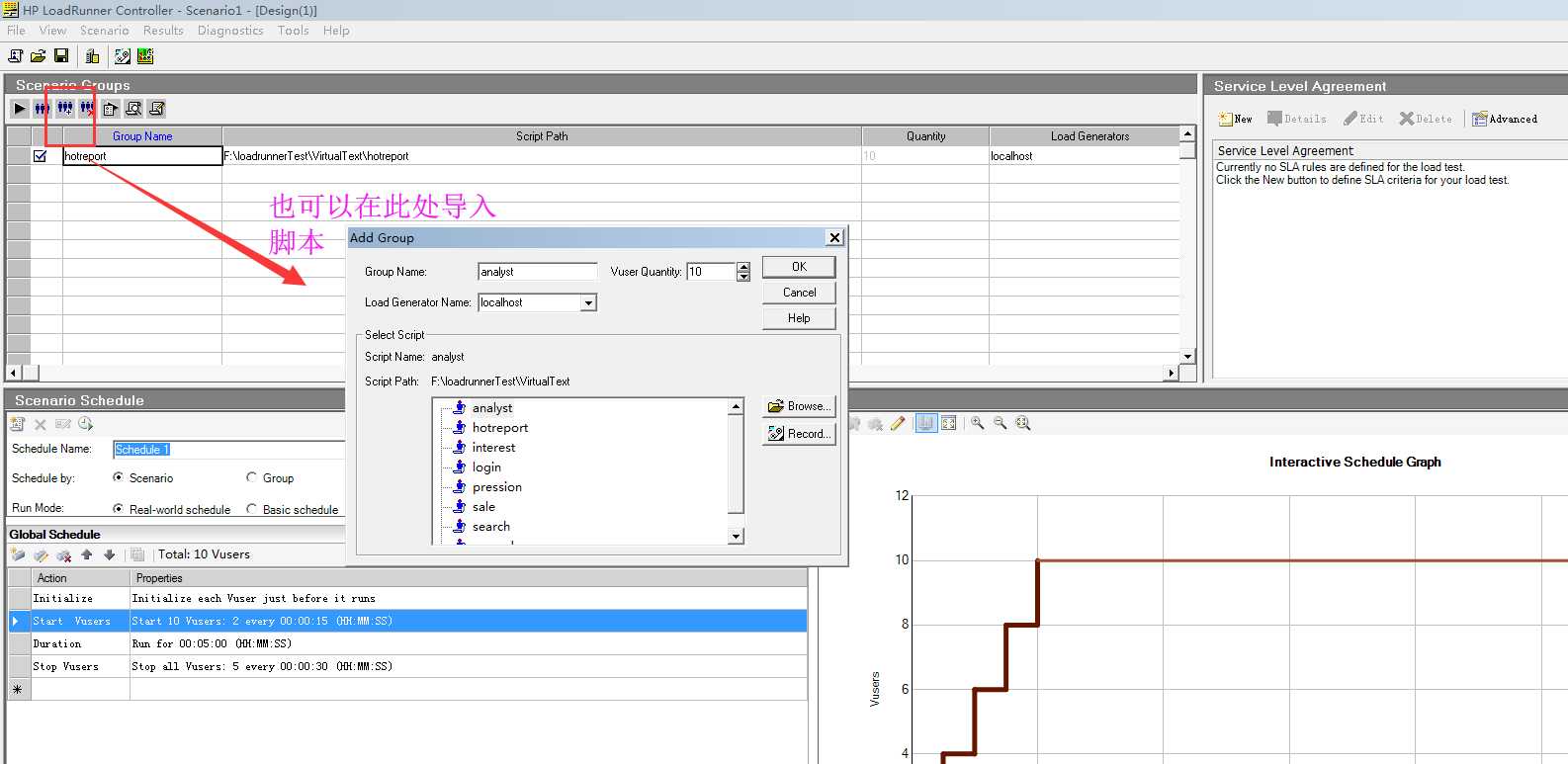This screenshot has width=1568, height=764.
Task: Select the Group schedule-by radio button
Action: pyautogui.click(x=251, y=477)
